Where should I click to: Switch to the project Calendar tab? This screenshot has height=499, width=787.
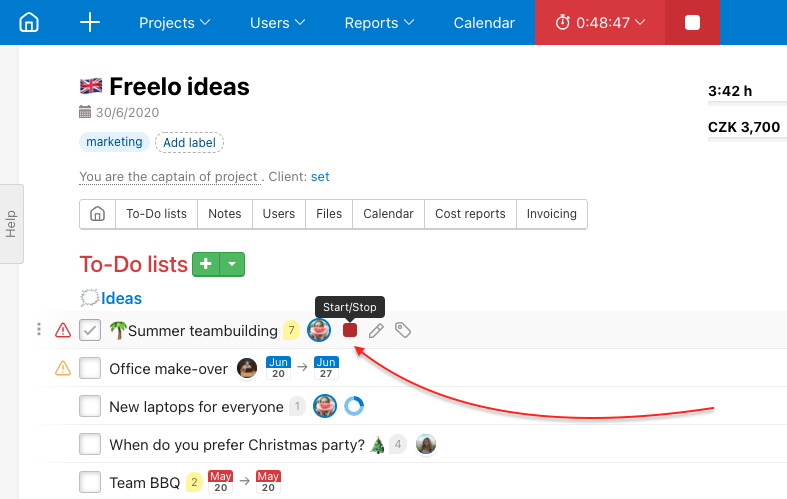click(x=388, y=214)
